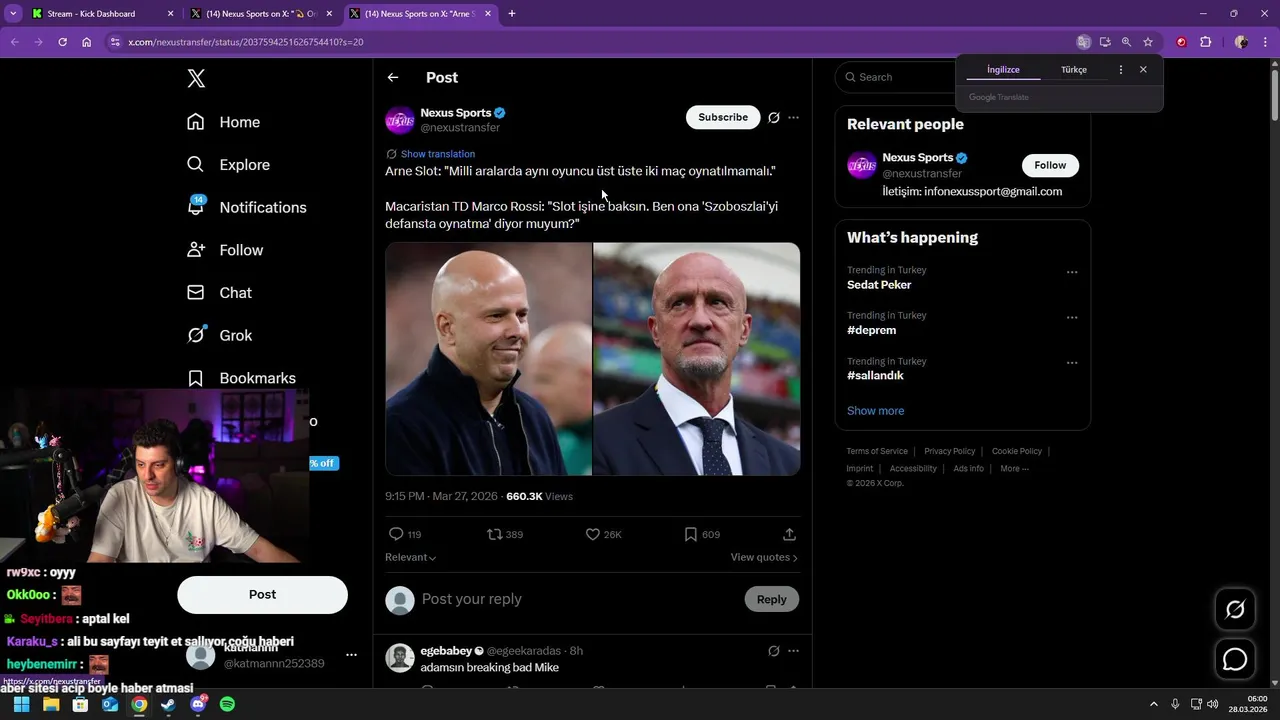The width and height of the screenshot is (1280, 720).
Task: Open Google Translate options menu
Action: [1120, 70]
